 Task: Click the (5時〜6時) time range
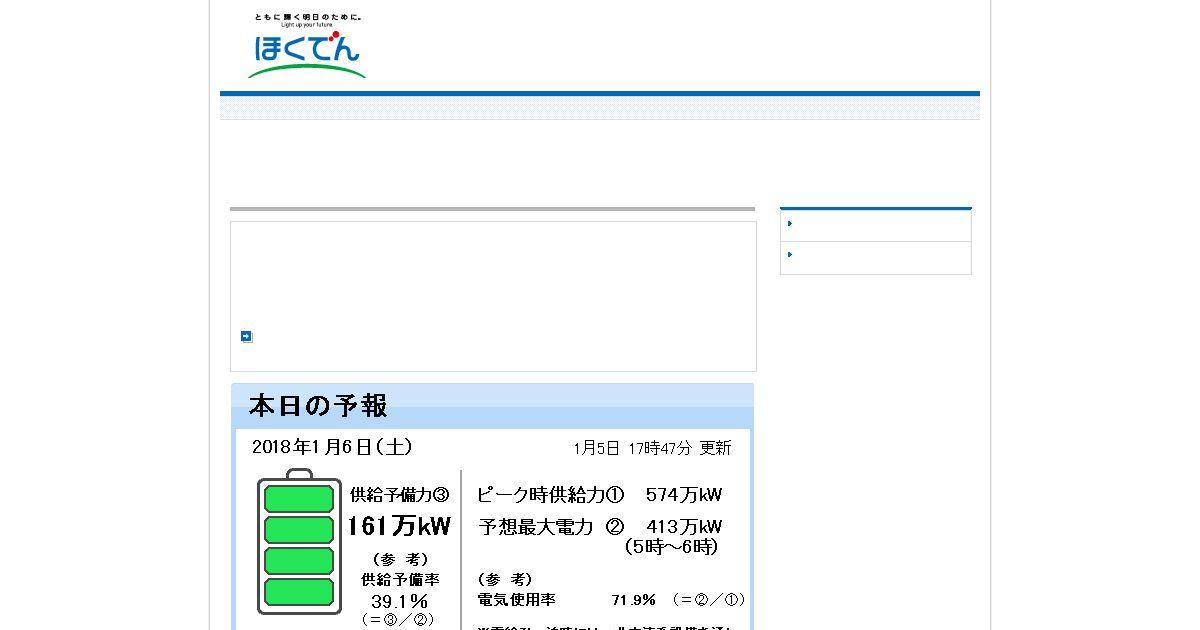[671, 547]
